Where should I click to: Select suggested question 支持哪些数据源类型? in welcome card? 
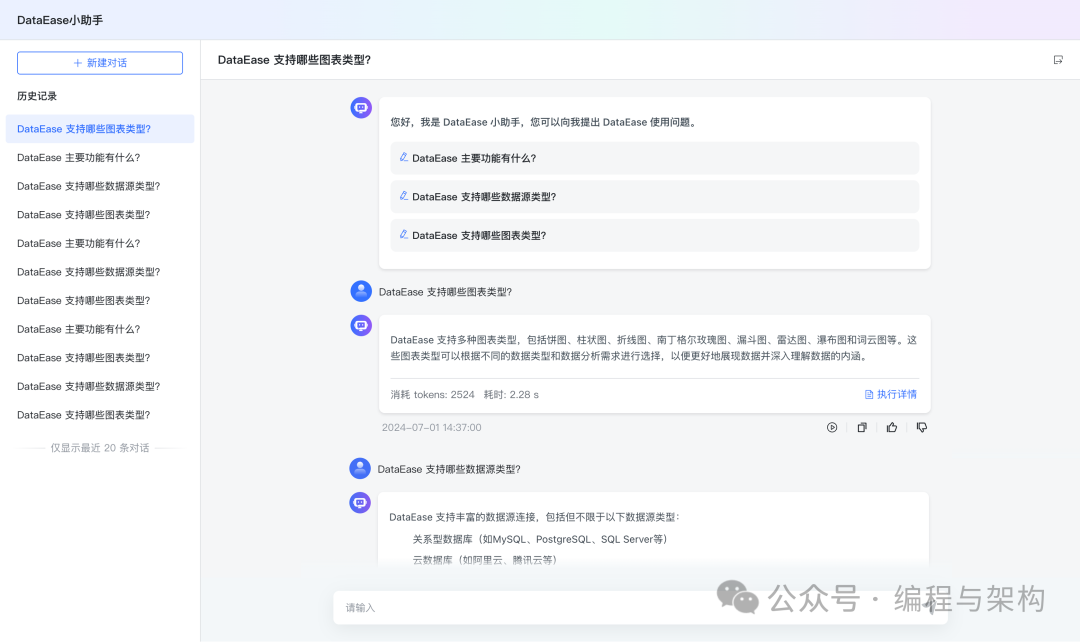654,197
